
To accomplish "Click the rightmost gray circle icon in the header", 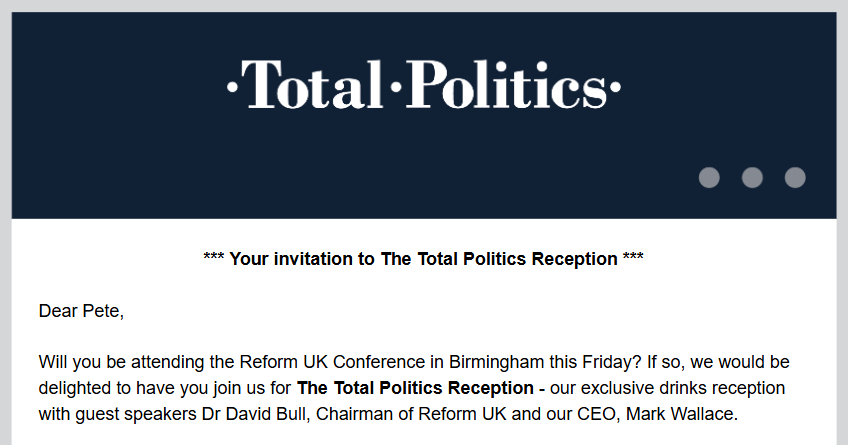I will tap(795, 178).
